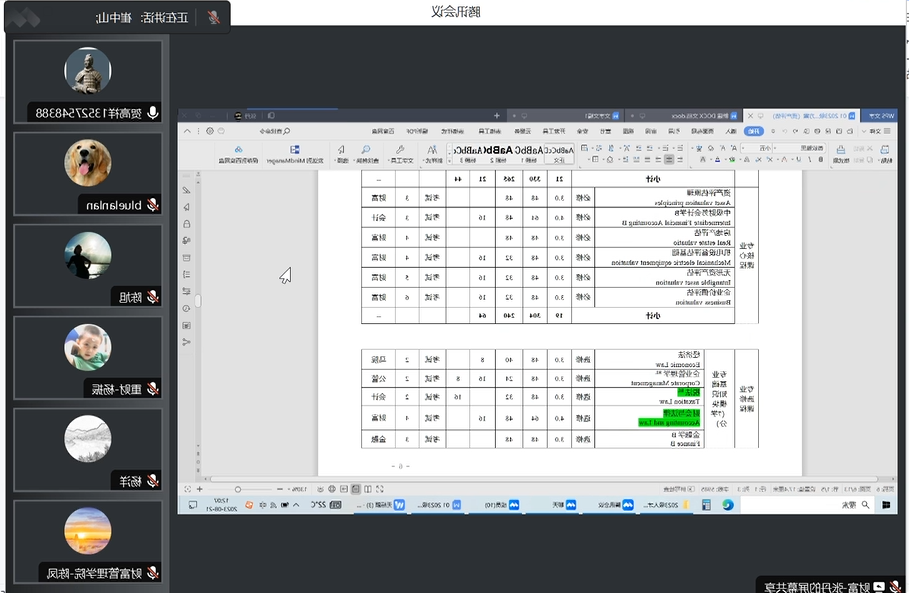This screenshot has height=593, width=909.
Task: Toggle the muted microphone icon next to 杨洋
Action: 152,481
